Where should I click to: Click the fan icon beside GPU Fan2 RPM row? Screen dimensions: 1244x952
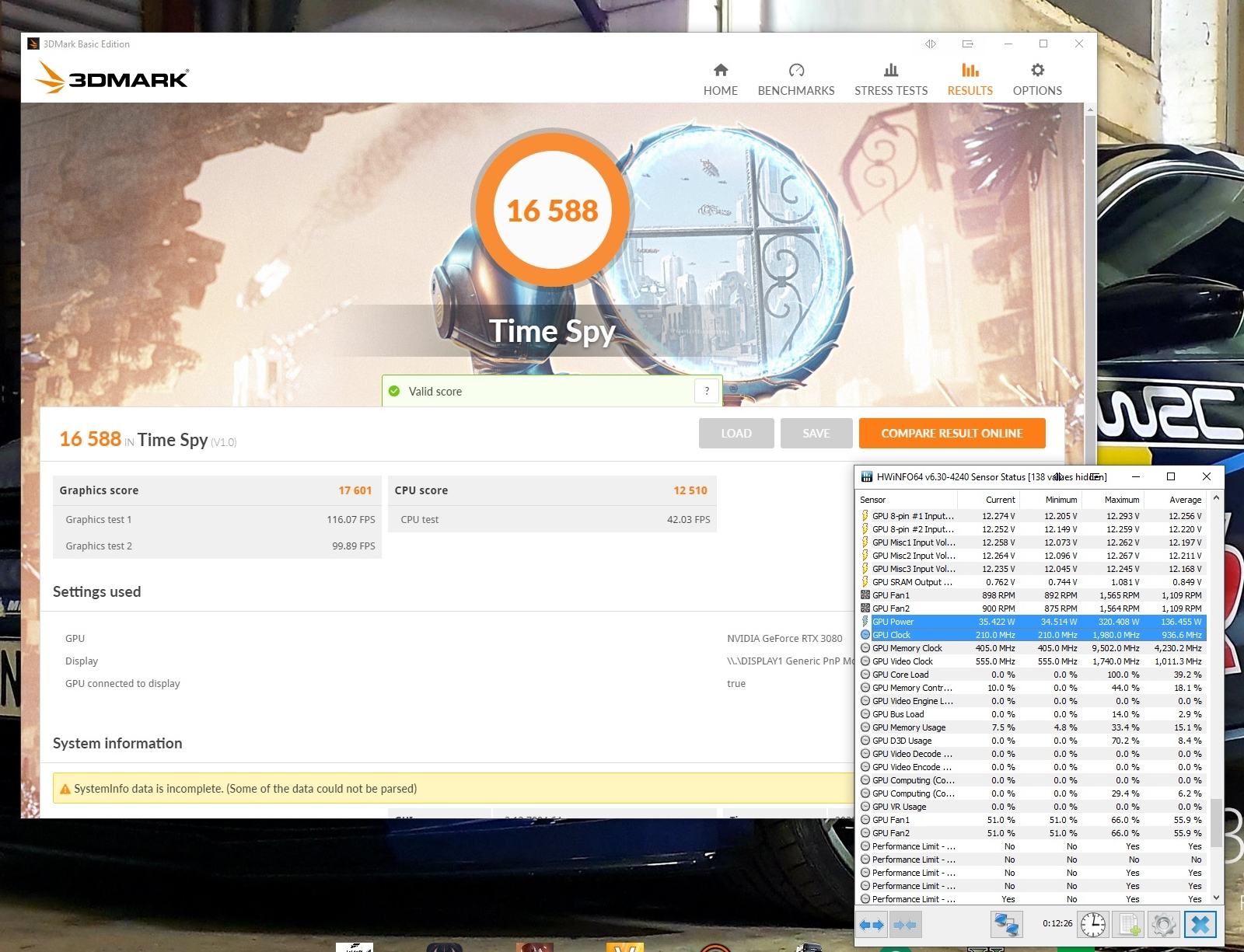click(x=865, y=609)
